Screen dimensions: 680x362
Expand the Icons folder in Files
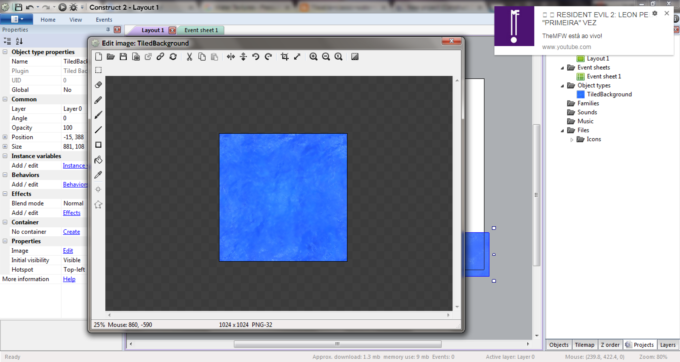pyautogui.click(x=572, y=140)
